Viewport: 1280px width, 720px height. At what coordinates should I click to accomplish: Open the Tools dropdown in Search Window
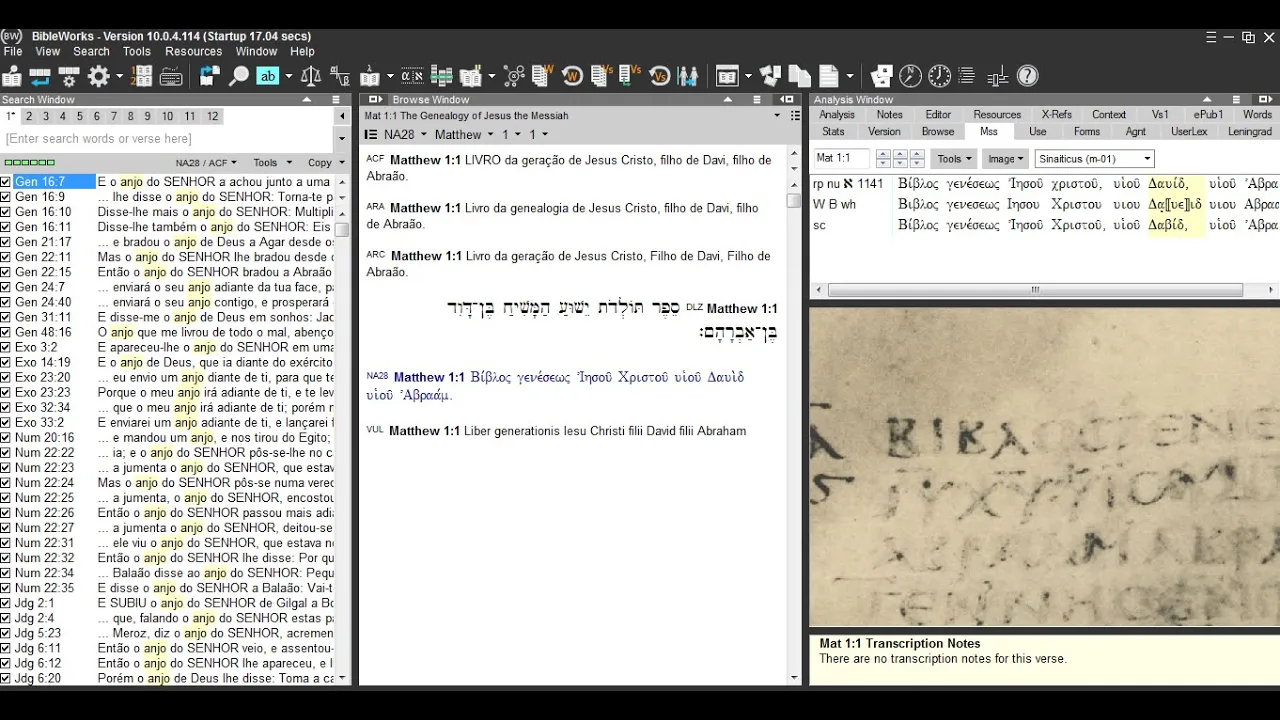(x=272, y=162)
